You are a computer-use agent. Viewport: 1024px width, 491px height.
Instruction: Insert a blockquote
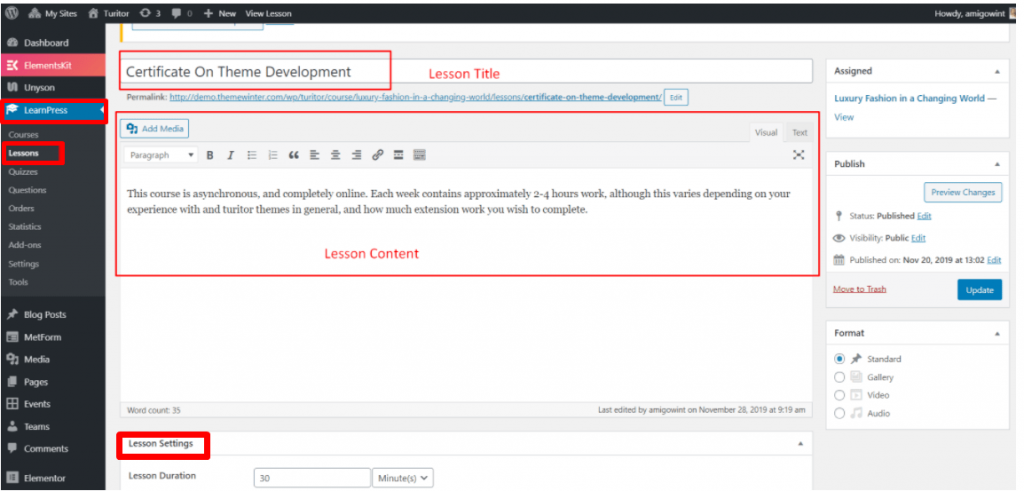[x=294, y=155]
